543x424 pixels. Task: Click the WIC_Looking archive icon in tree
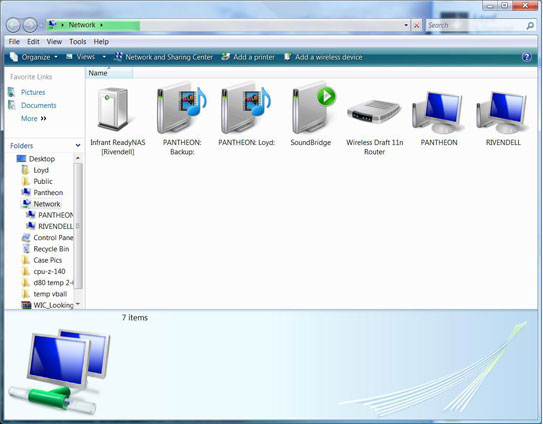point(26,305)
